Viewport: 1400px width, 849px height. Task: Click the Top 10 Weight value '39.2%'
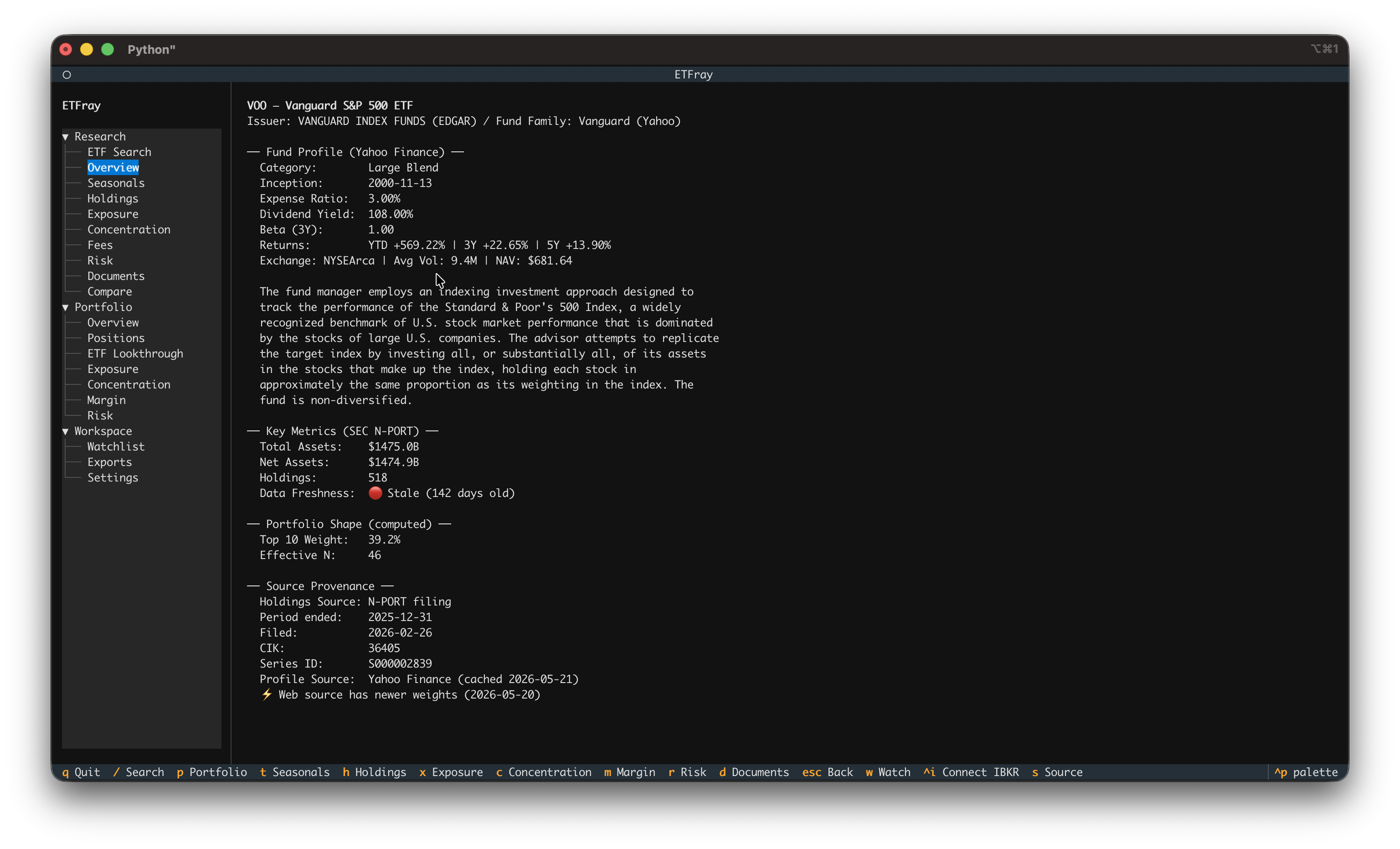point(384,540)
